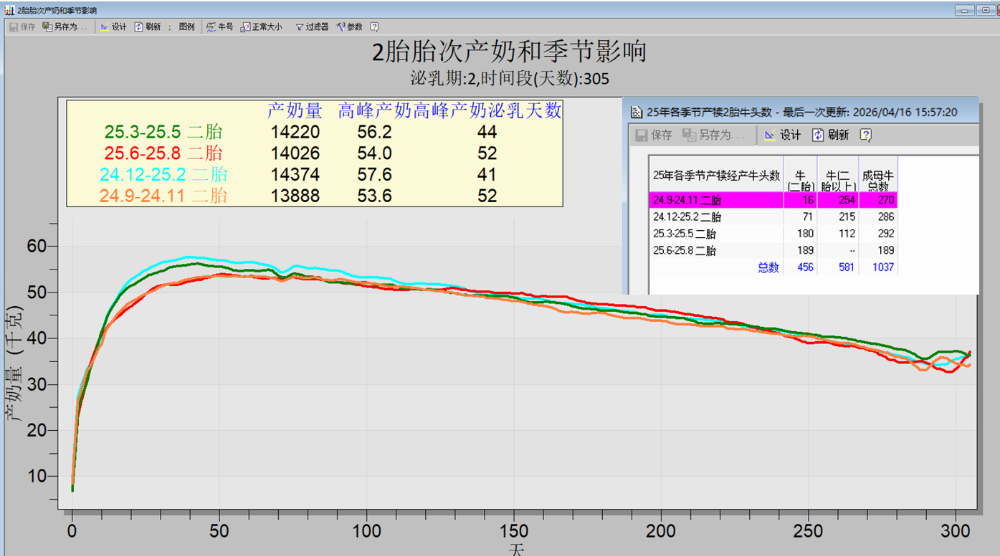Click the 成母牛总数 column header
This screenshot has width=1000, height=556.
pyautogui.click(x=878, y=174)
